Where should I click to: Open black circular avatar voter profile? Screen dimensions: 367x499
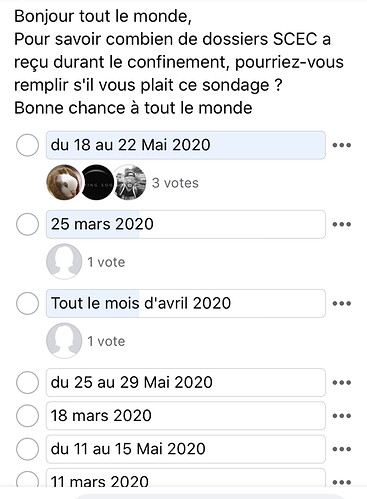point(97,182)
